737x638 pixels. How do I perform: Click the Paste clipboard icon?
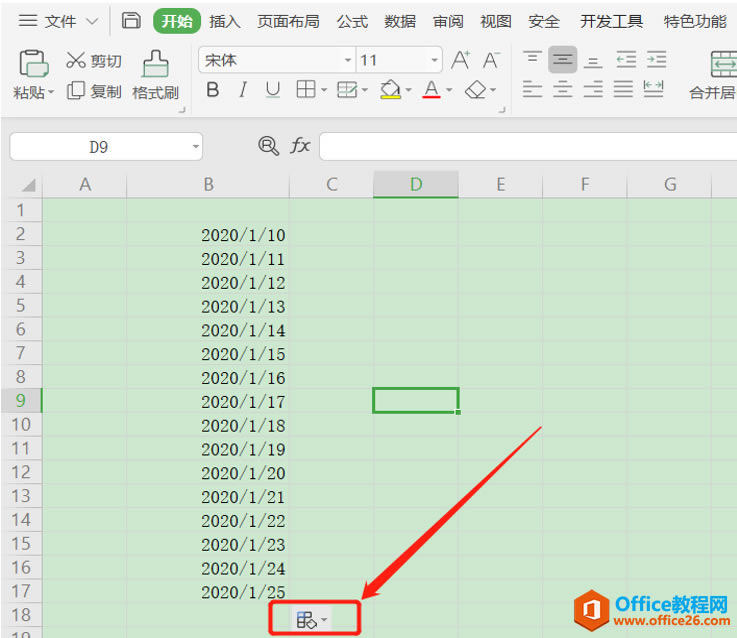pos(33,63)
